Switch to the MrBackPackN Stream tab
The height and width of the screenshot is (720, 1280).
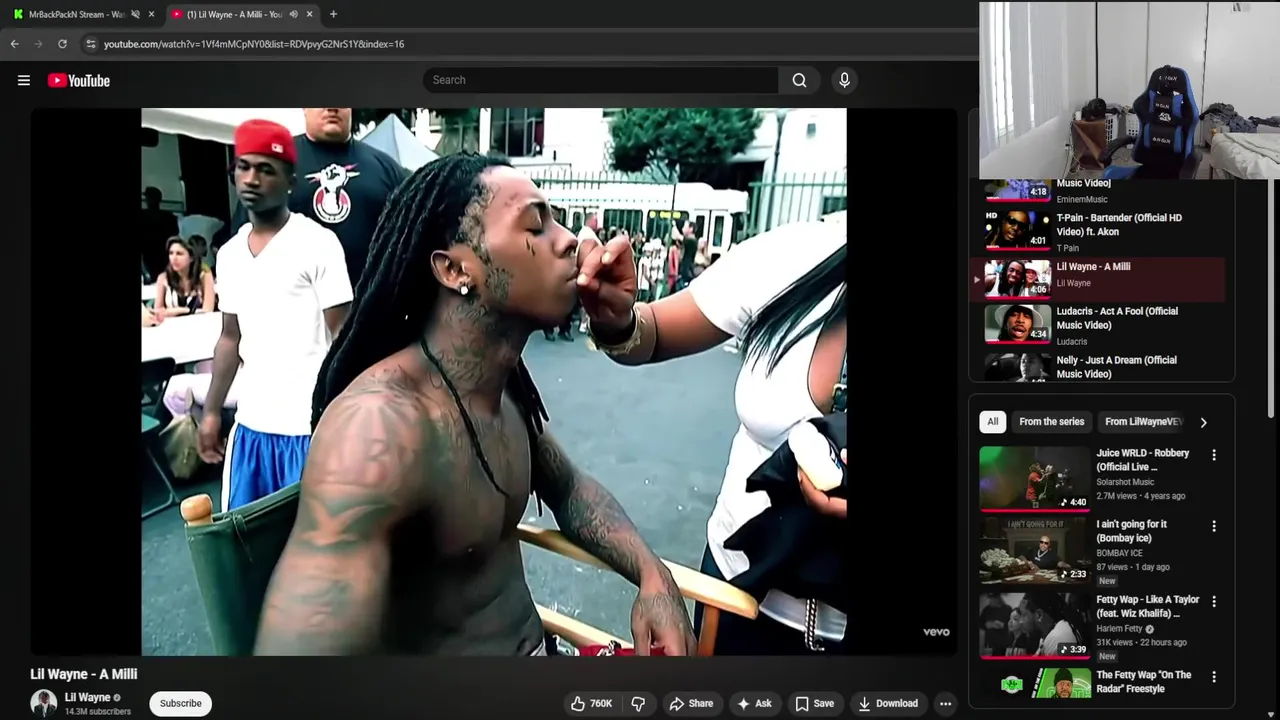click(x=76, y=14)
